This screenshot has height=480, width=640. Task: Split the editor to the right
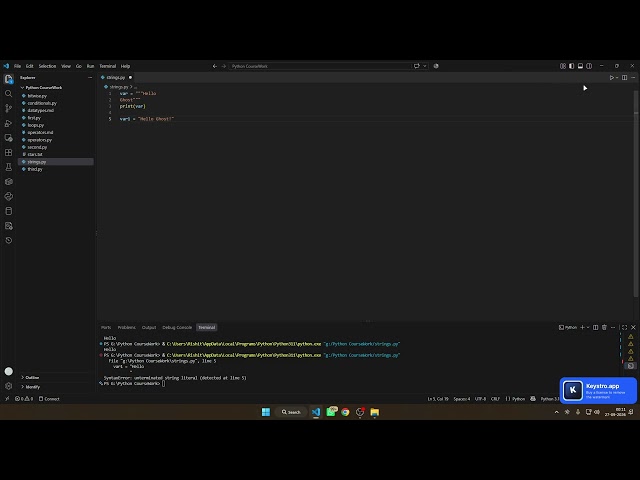click(x=624, y=78)
